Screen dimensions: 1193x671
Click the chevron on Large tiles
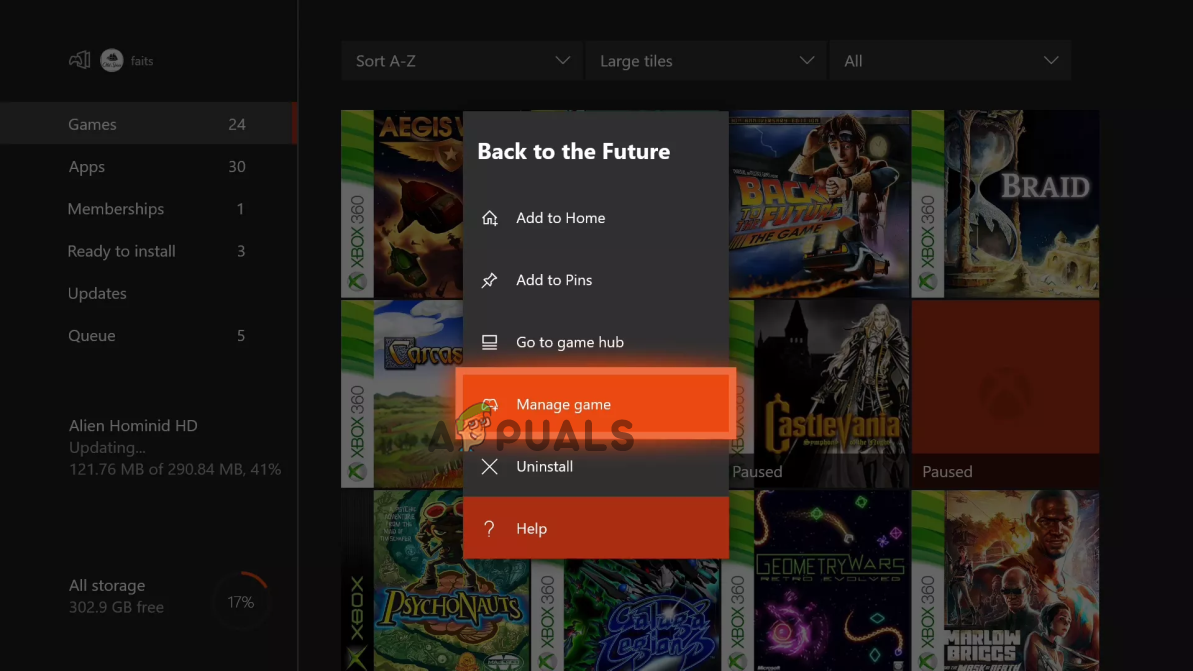click(x=806, y=60)
